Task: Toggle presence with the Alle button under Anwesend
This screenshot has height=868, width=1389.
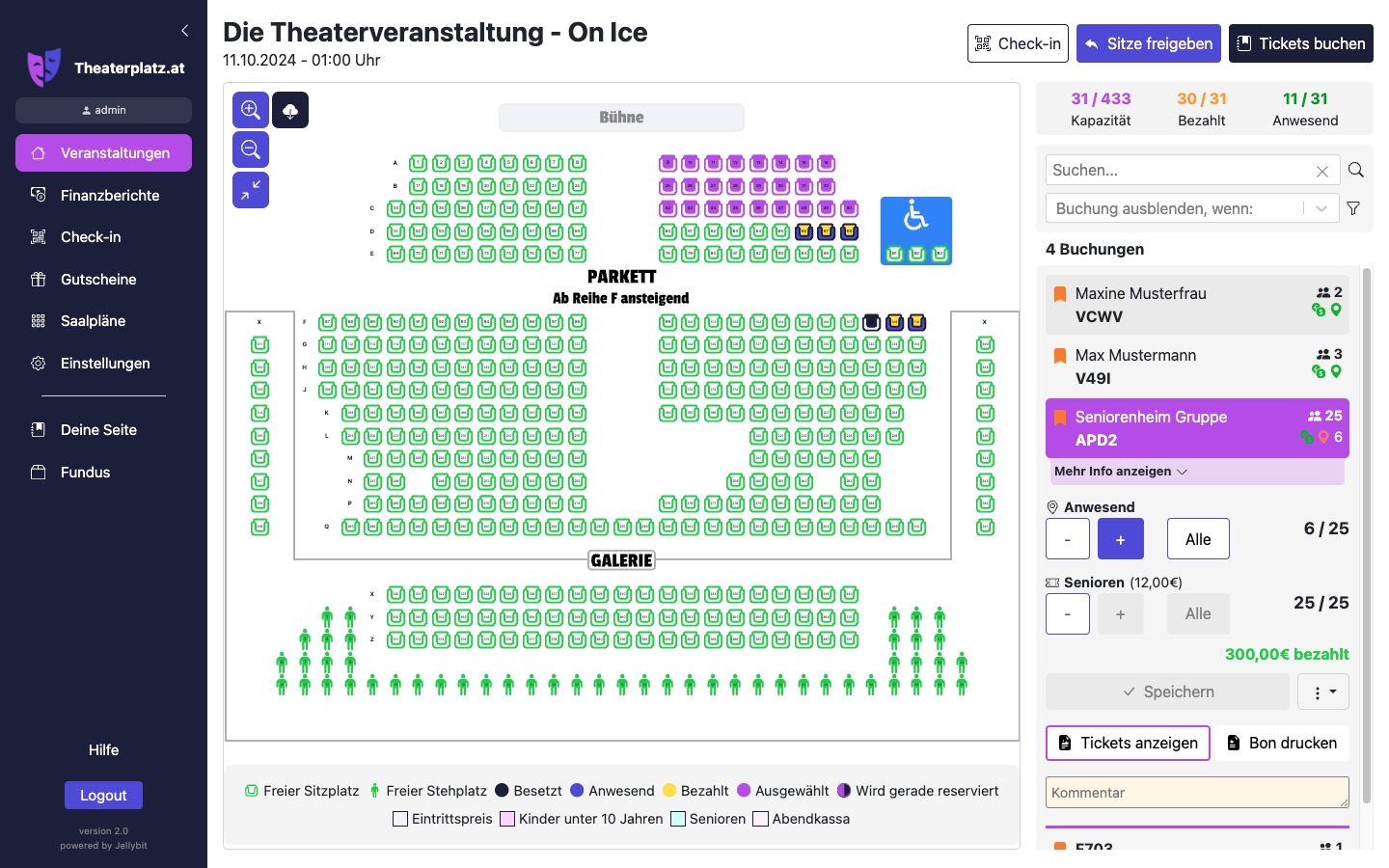Action: [x=1198, y=538]
